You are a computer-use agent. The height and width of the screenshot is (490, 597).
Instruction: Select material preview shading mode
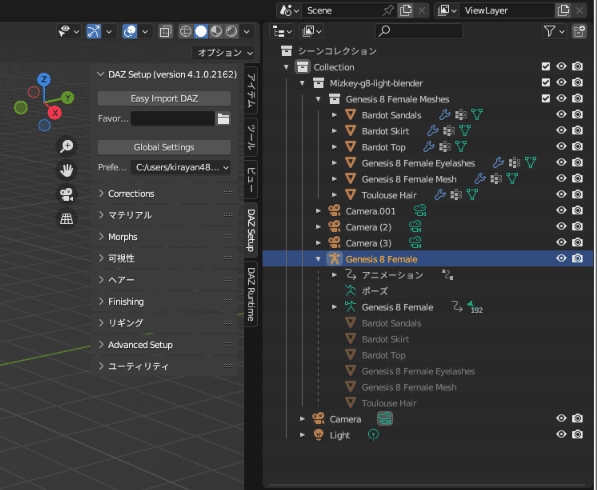click(x=216, y=31)
